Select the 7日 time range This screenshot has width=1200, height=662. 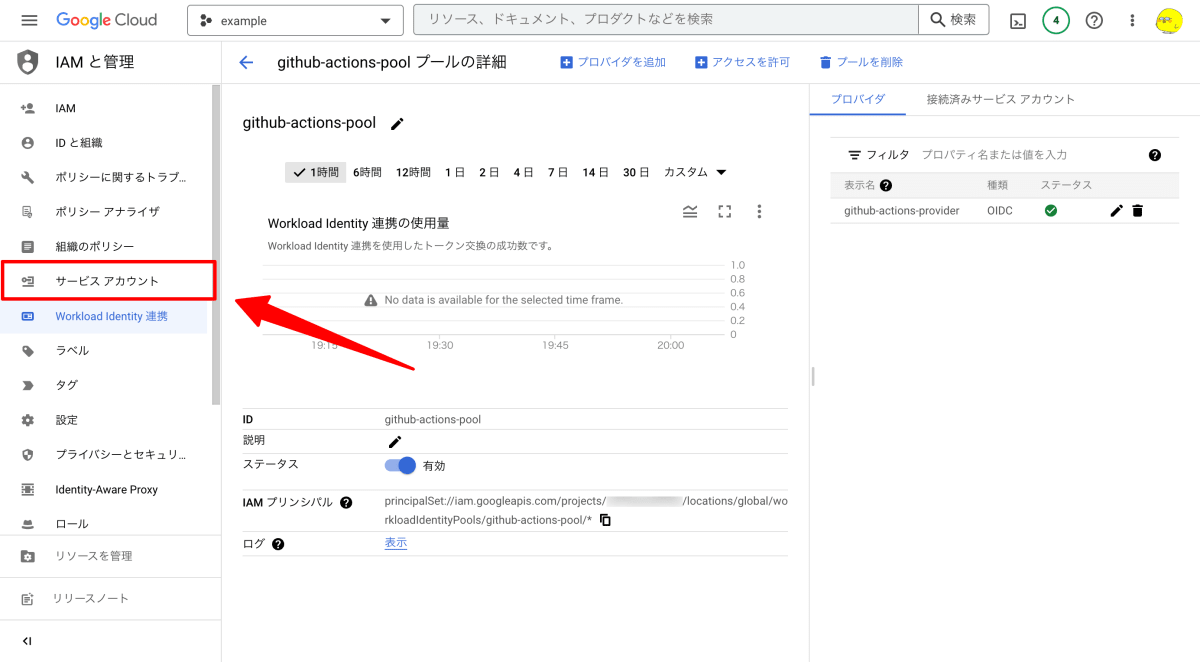[557, 172]
